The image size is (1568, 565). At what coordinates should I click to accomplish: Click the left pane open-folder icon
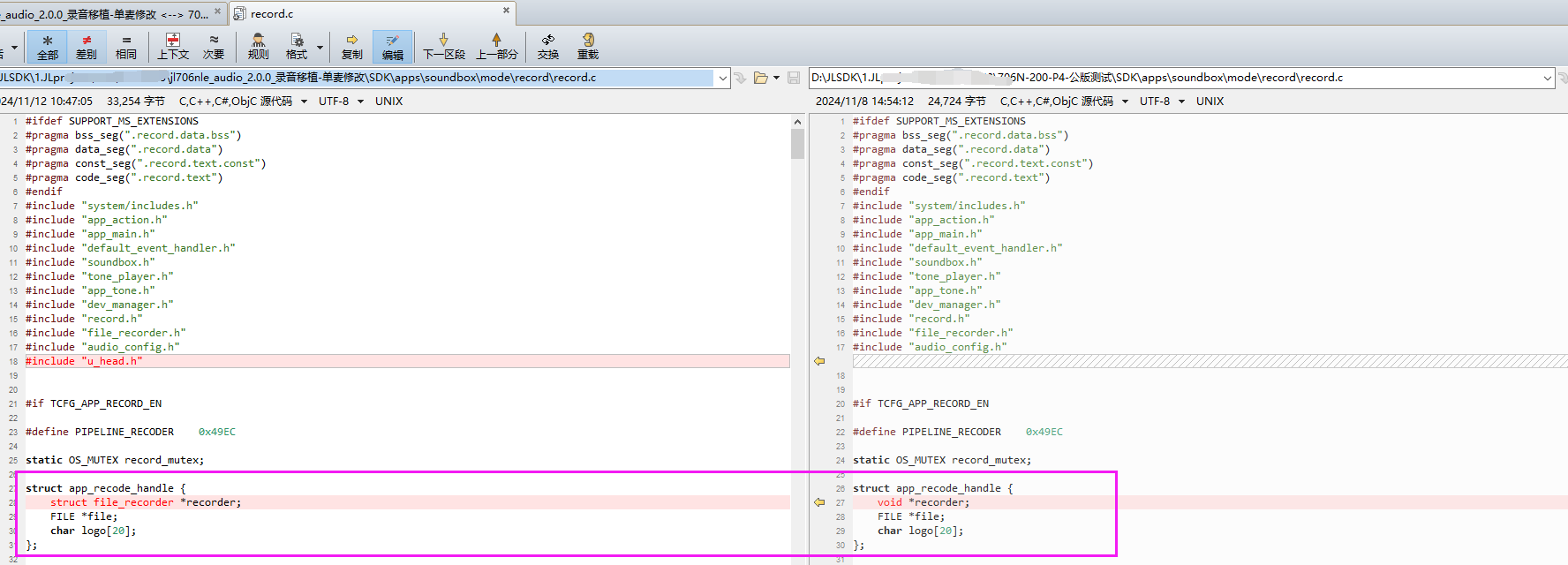(x=761, y=78)
